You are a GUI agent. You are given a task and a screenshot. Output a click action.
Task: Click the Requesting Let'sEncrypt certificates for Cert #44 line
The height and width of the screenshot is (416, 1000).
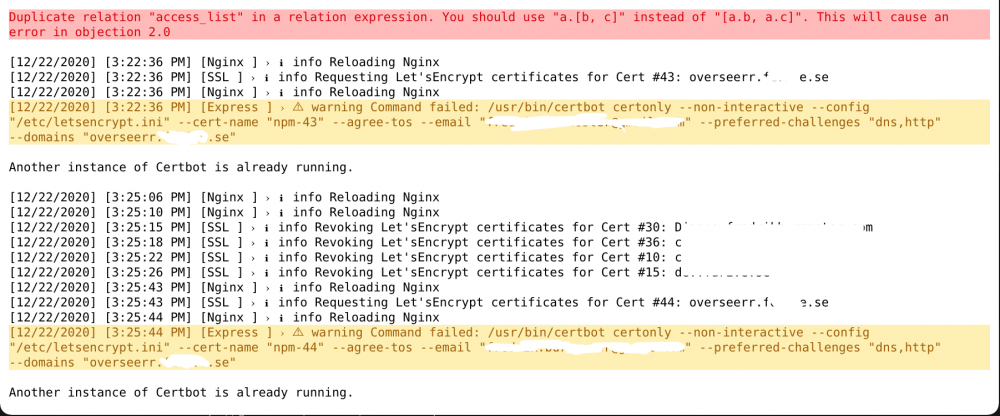[x=419, y=302]
